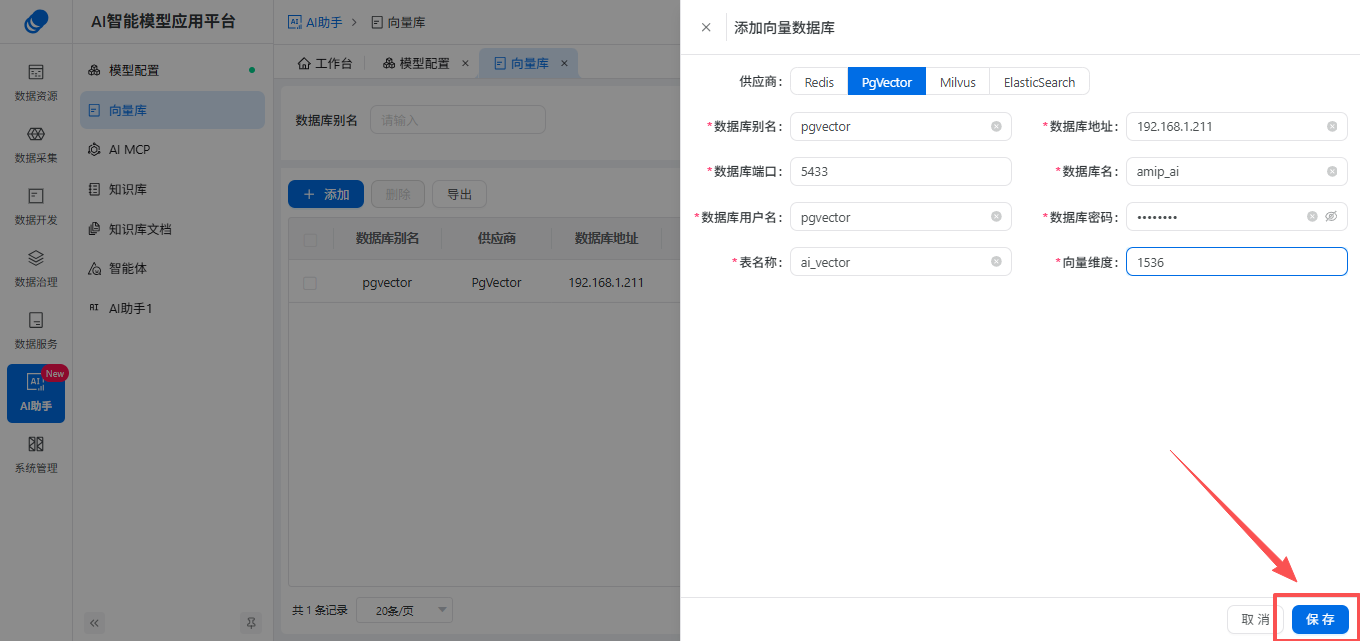Click the pgvector cell in table
The height and width of the screenshot is (641, 1360).
click(x=387, y=283)
